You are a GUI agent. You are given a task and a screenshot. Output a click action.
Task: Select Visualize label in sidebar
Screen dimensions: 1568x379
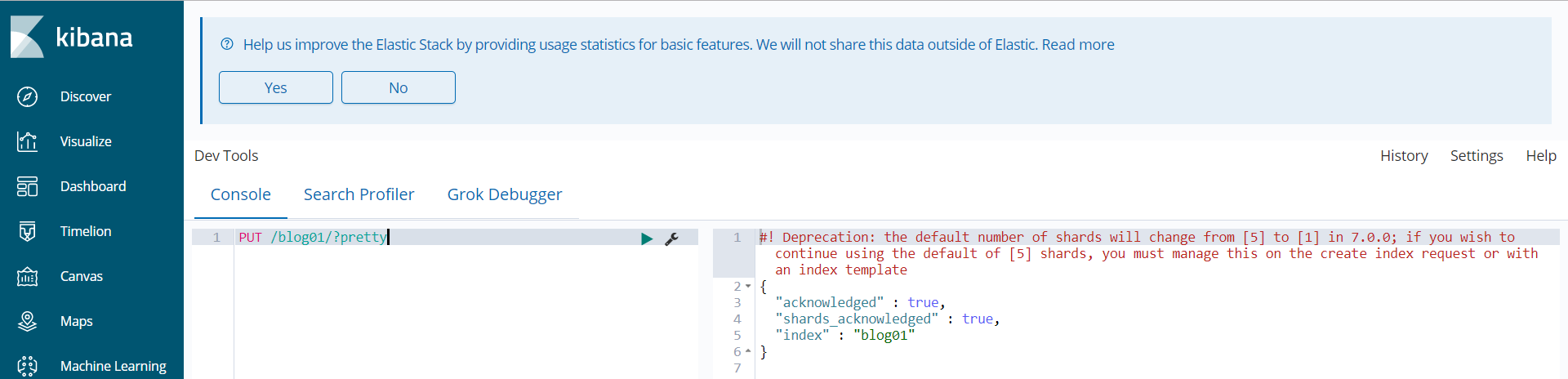pyautogui.click(x=86, y=141)
